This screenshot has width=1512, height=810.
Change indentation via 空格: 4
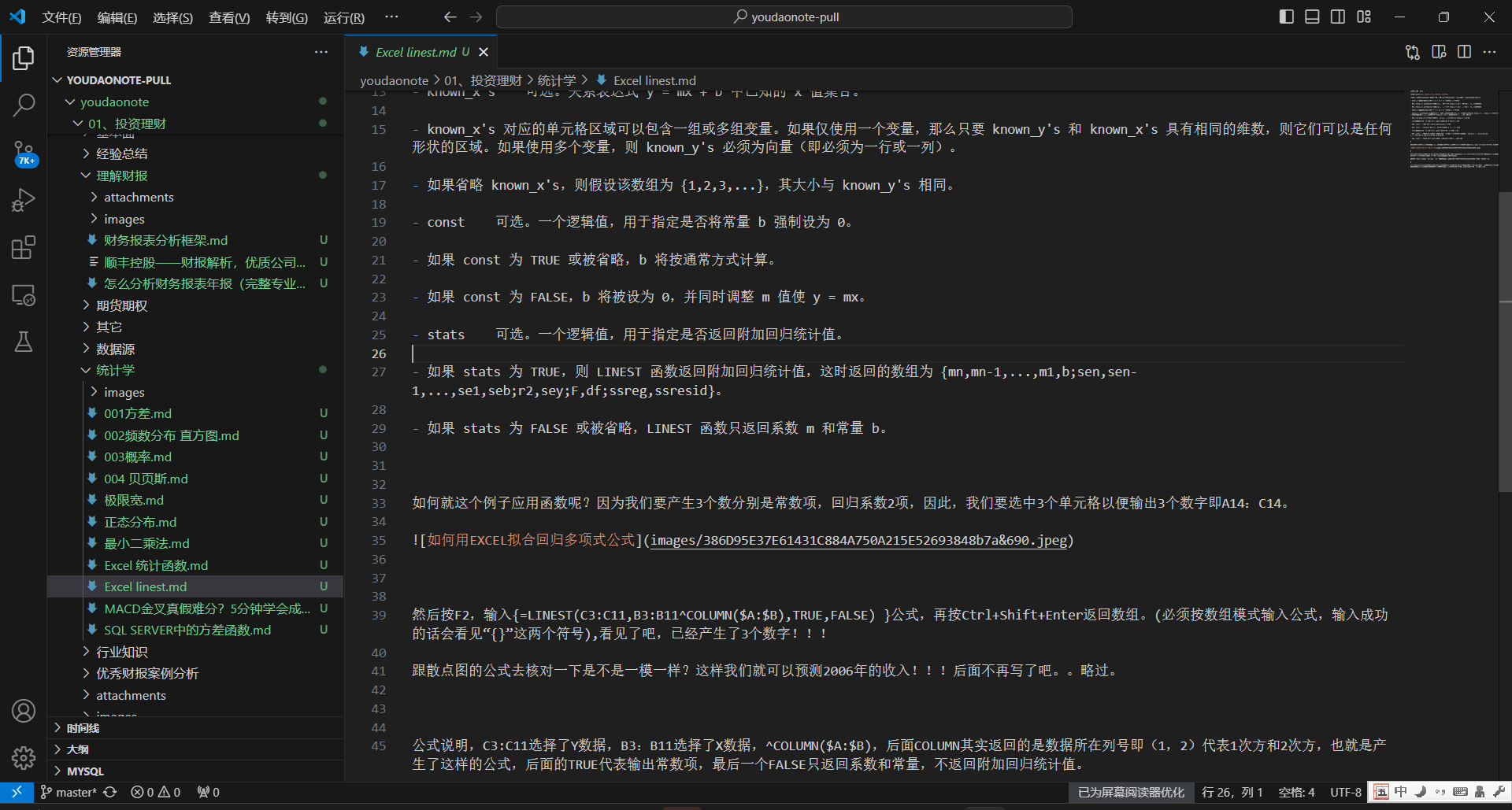click(x=1296, y=792)
